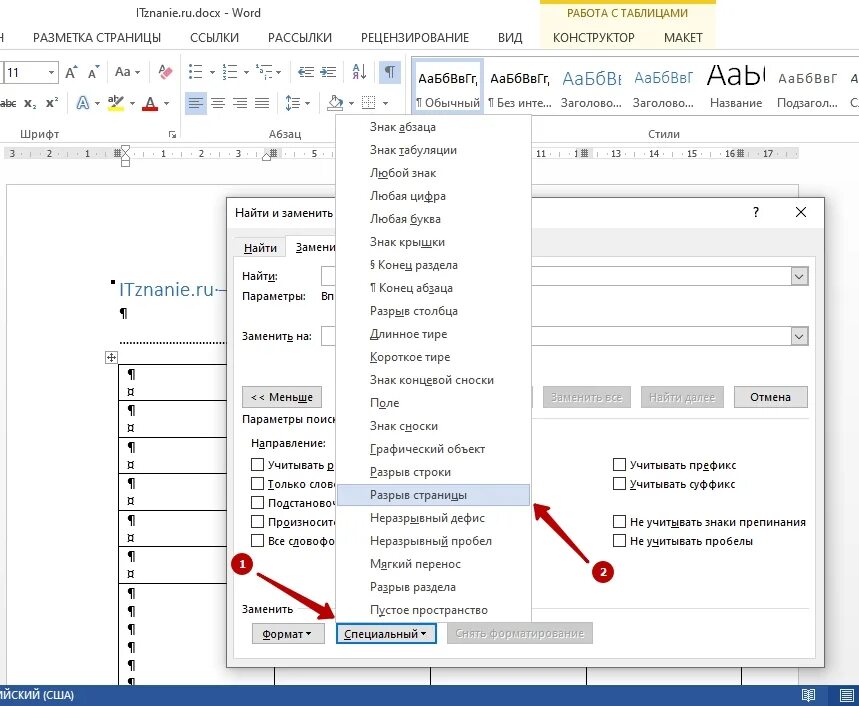
Task: Check the Учитывать суффикс option
Action: point(619,484)
